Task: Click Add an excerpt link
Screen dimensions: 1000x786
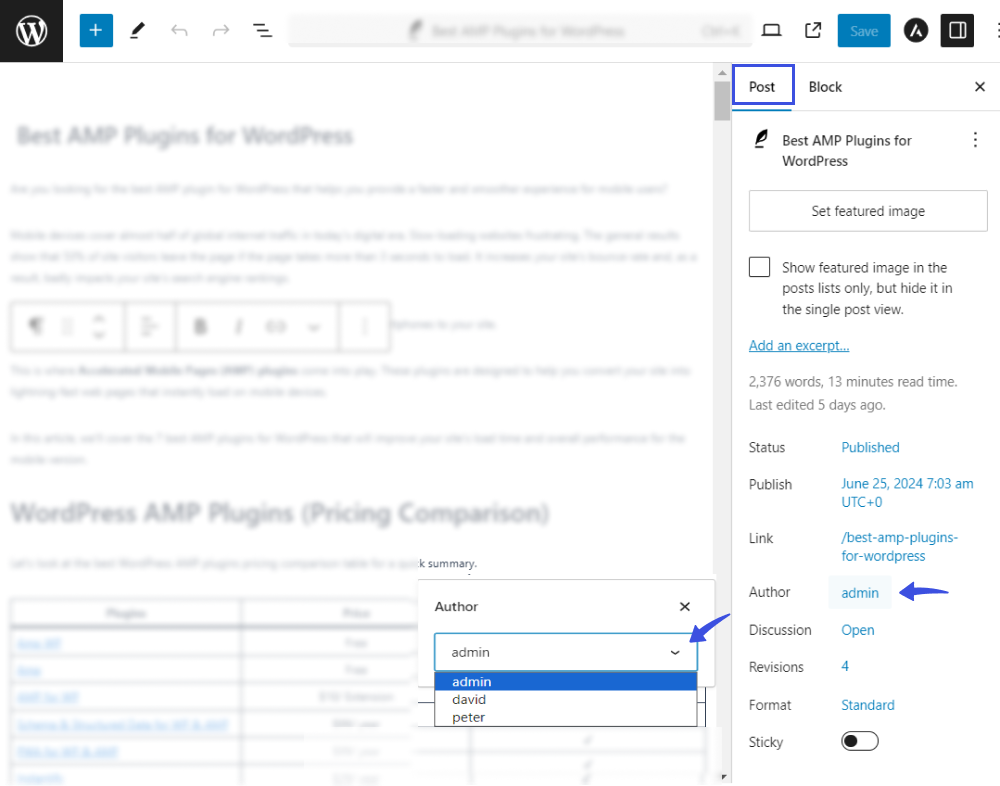Action: 798,345
